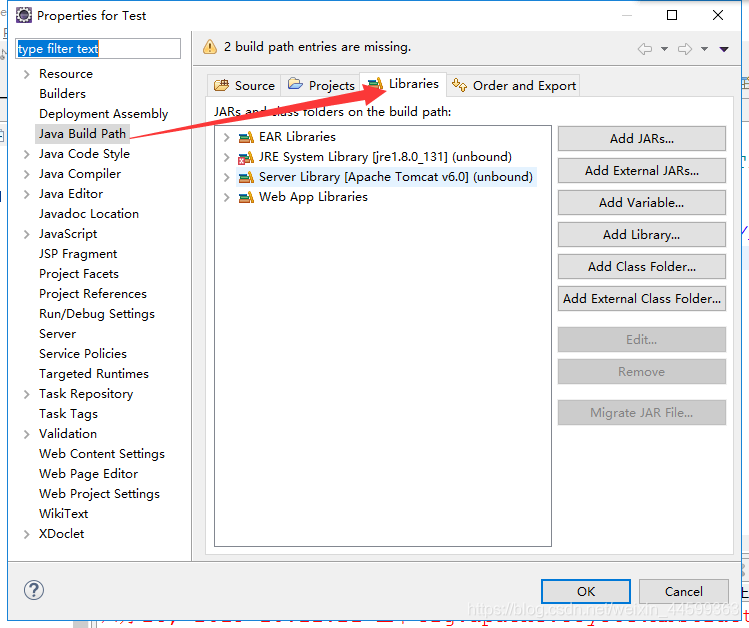Expand the JRE System Library entry

coord(227,157)
